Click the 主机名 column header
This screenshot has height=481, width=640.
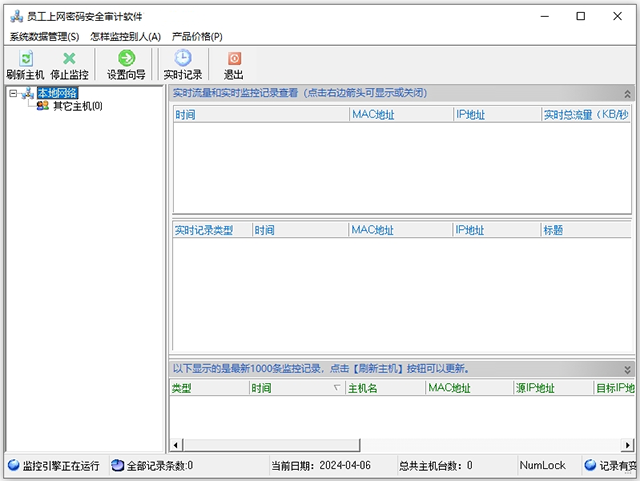tap(385, 387)
